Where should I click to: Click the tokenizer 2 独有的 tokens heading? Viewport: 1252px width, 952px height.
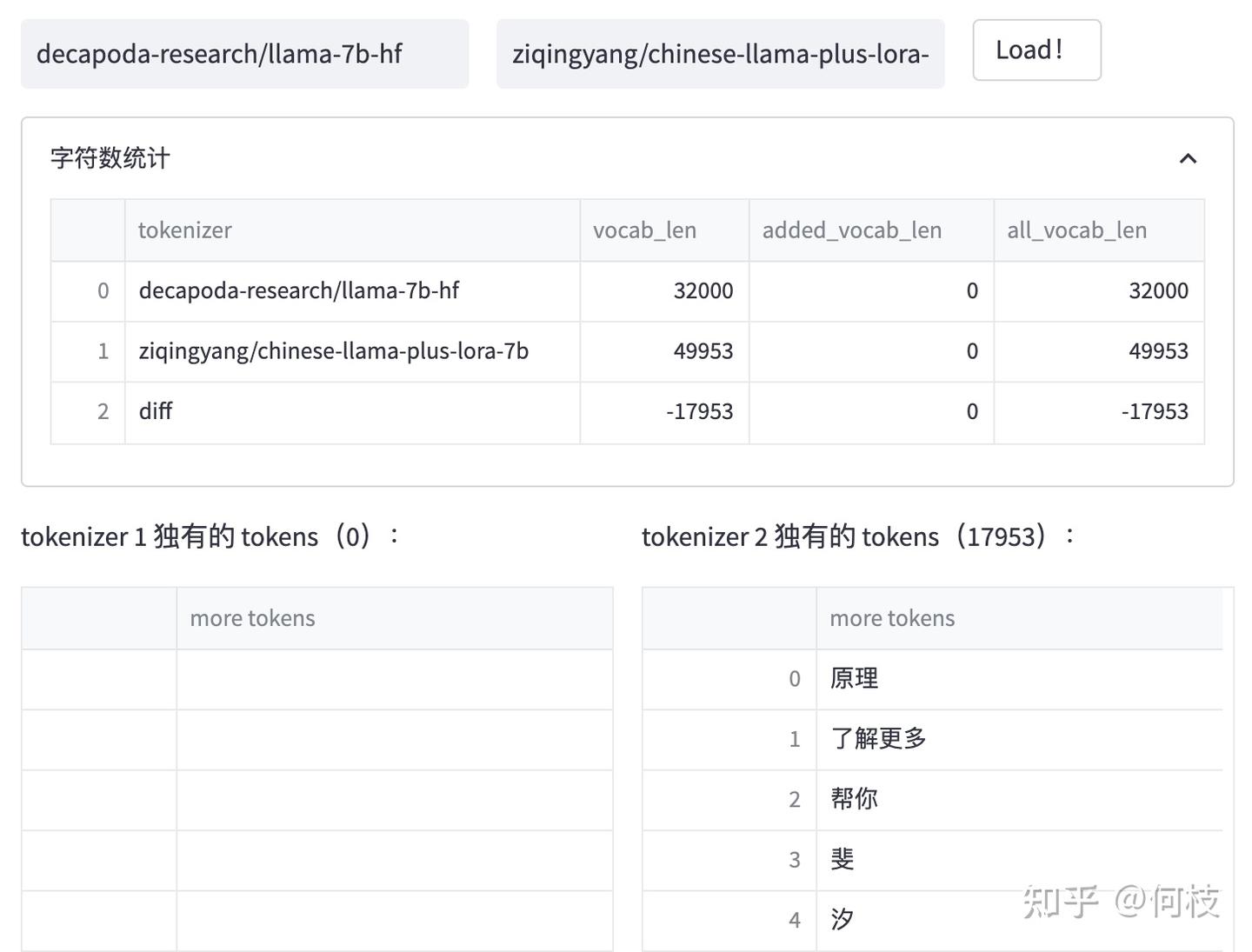(x=859, y=536)
